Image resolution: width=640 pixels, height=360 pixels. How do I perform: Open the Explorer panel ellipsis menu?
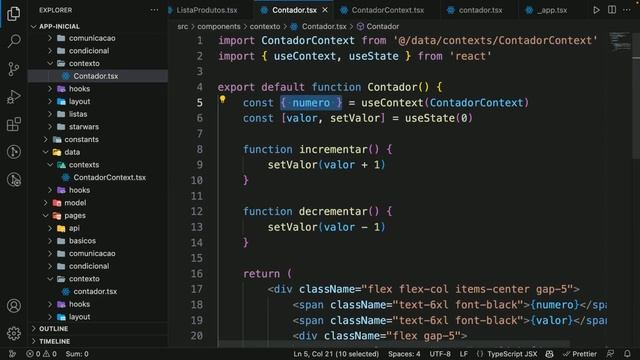click(154, 10)
